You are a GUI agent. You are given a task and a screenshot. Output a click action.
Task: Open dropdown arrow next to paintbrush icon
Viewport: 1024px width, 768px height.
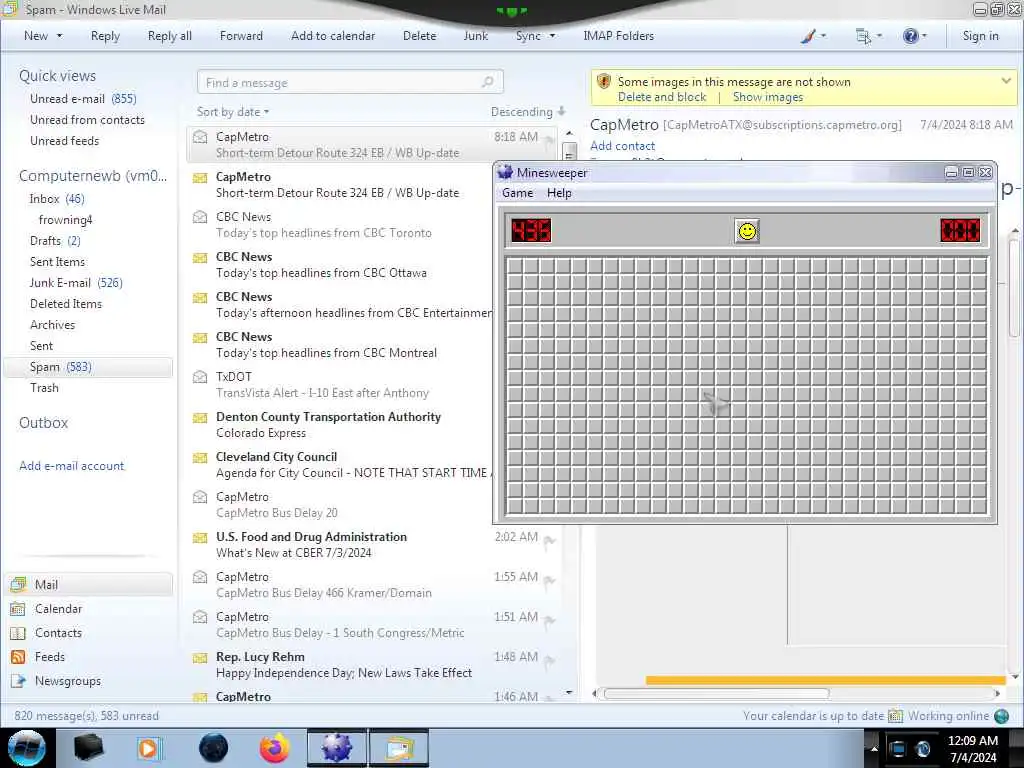point(823,36)
